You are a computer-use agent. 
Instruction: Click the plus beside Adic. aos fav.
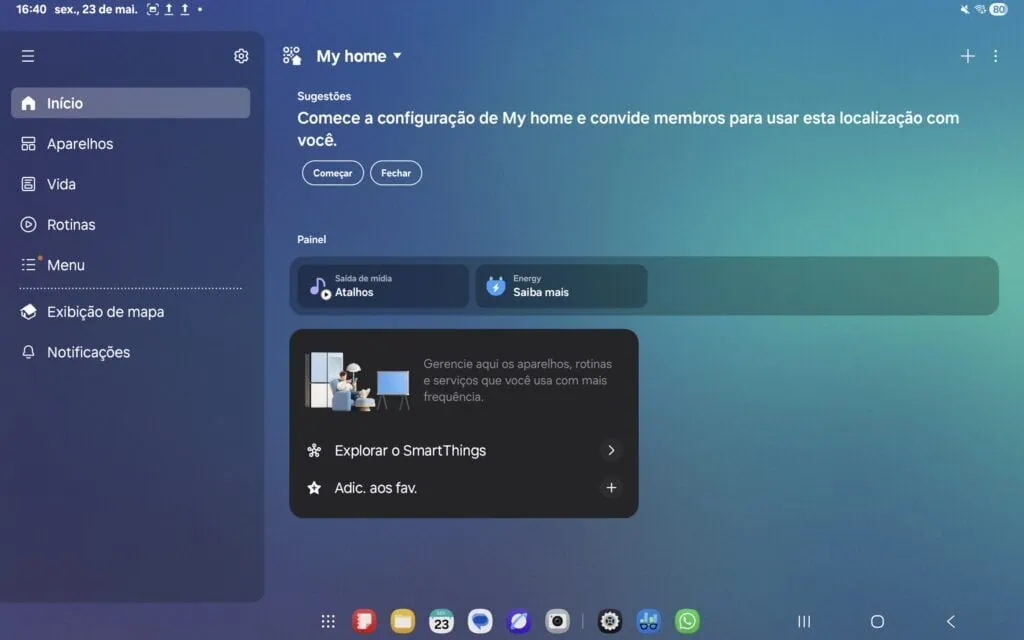coord(611,488)
